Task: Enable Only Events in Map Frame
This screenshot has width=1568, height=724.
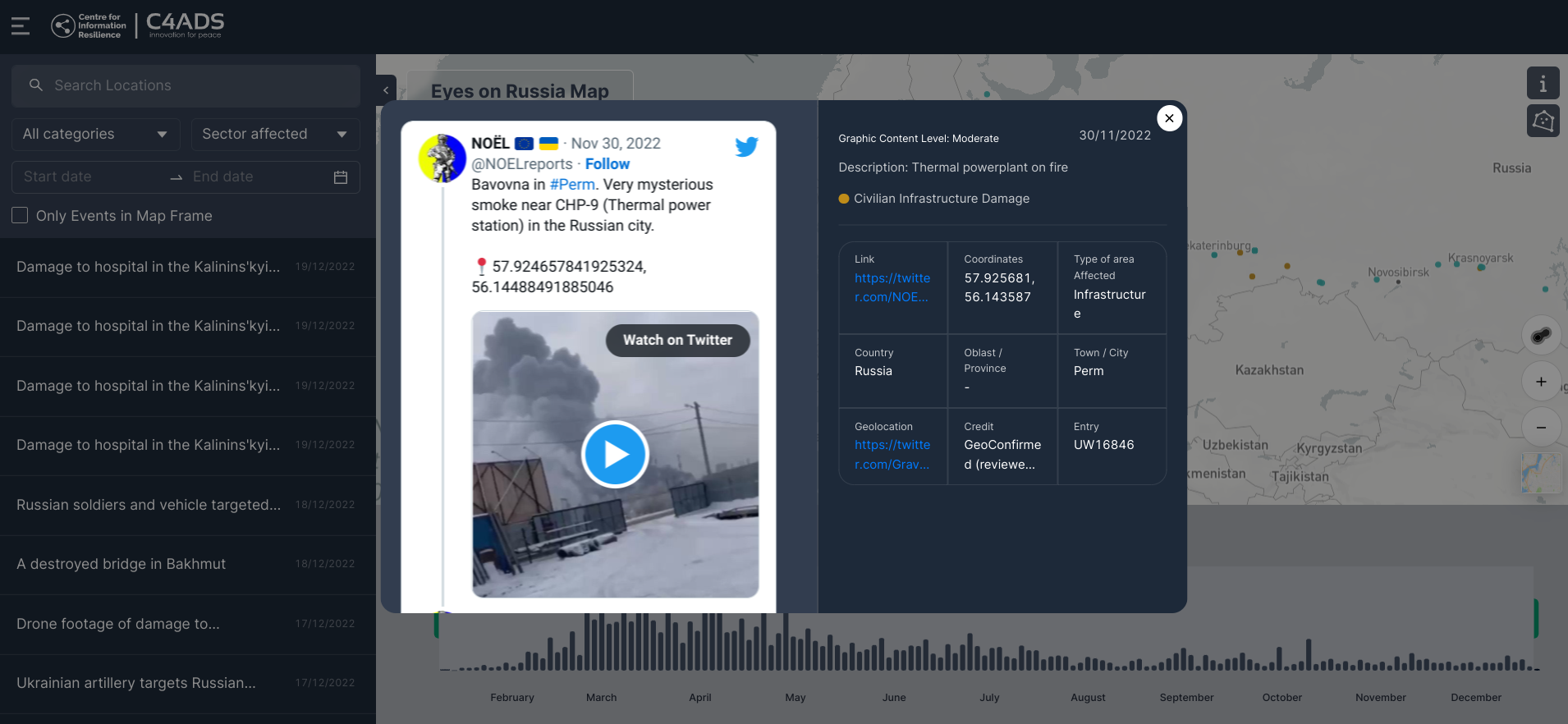Action: click(x=21, y=216)
